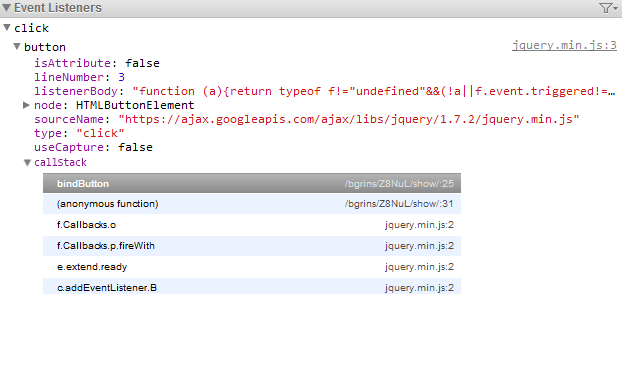Screen dimensions: 639x387
Task: Click the isAttribute false property row
Action: point(97,63)
